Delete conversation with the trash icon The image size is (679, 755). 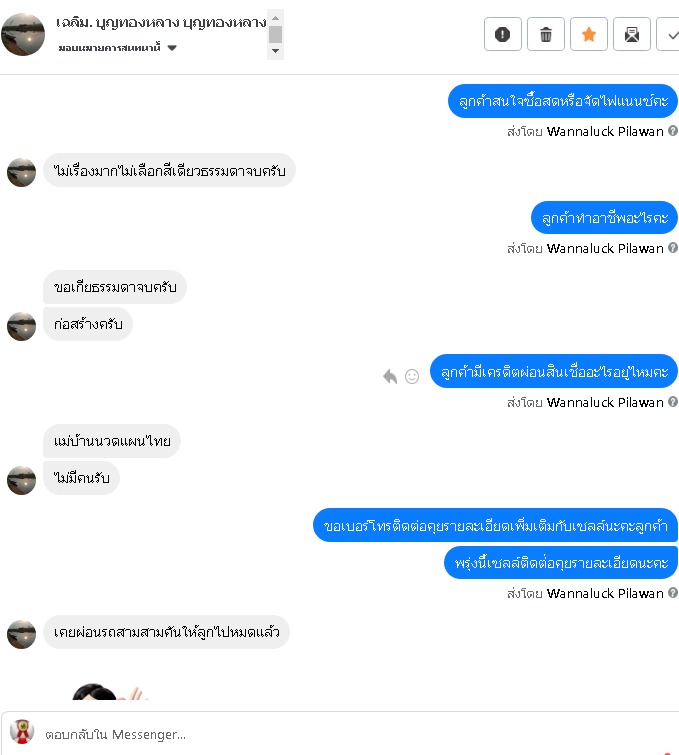point(546,34)
